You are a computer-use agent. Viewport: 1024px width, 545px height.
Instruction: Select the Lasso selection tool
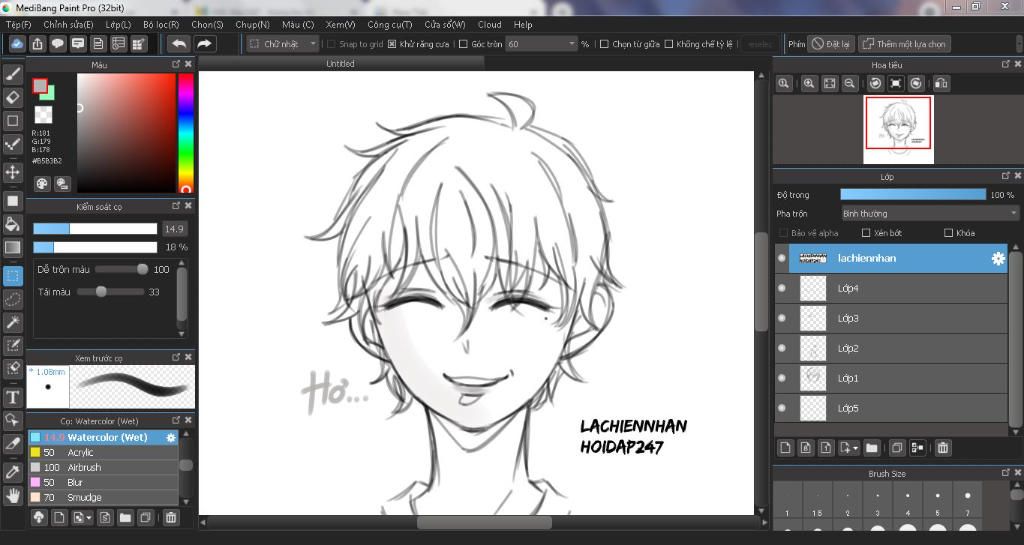(12, 300)
